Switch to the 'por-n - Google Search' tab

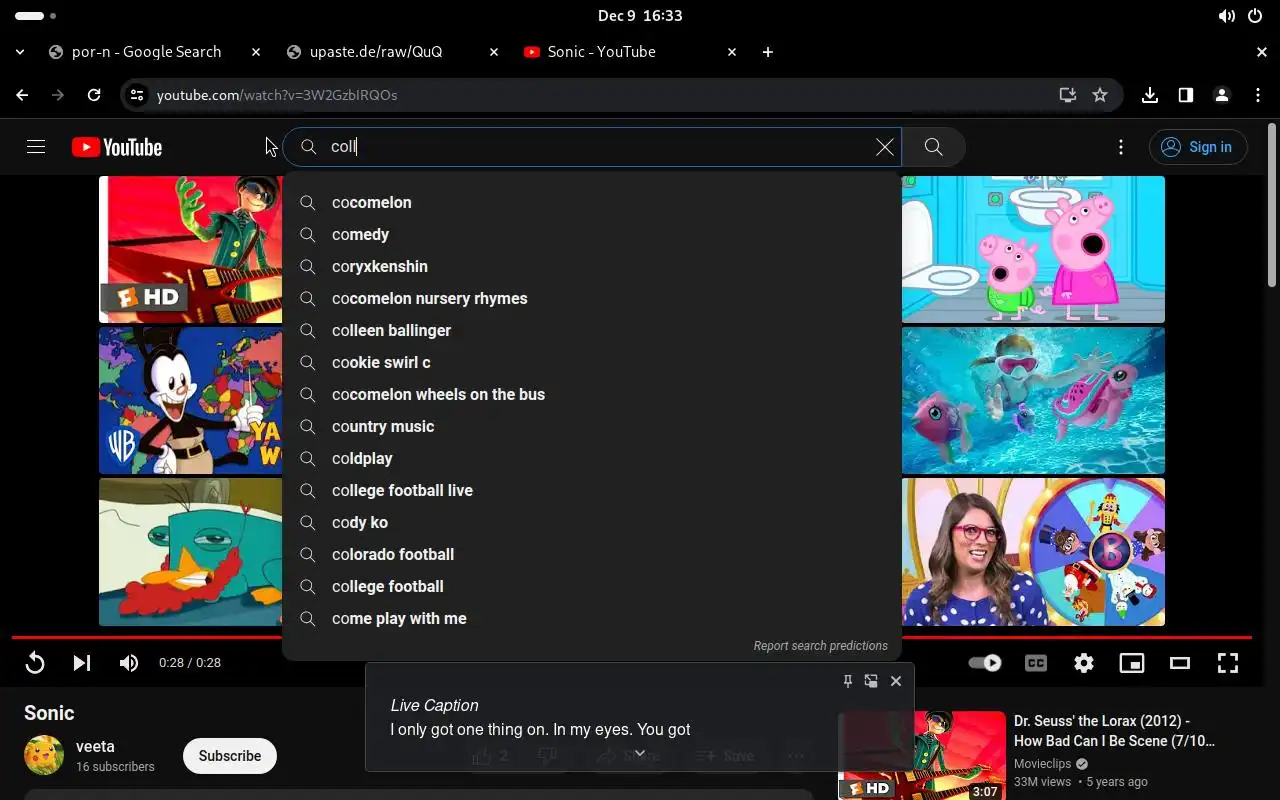click(x=145, y=52)
